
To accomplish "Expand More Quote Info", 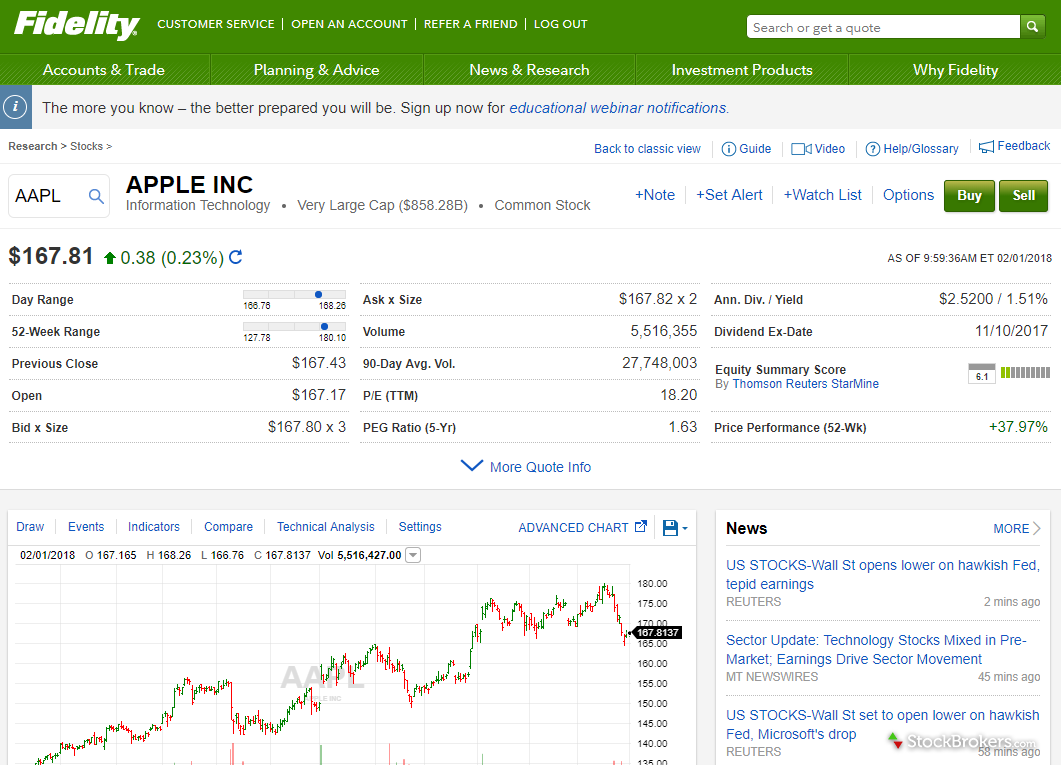I will (526, 467).
